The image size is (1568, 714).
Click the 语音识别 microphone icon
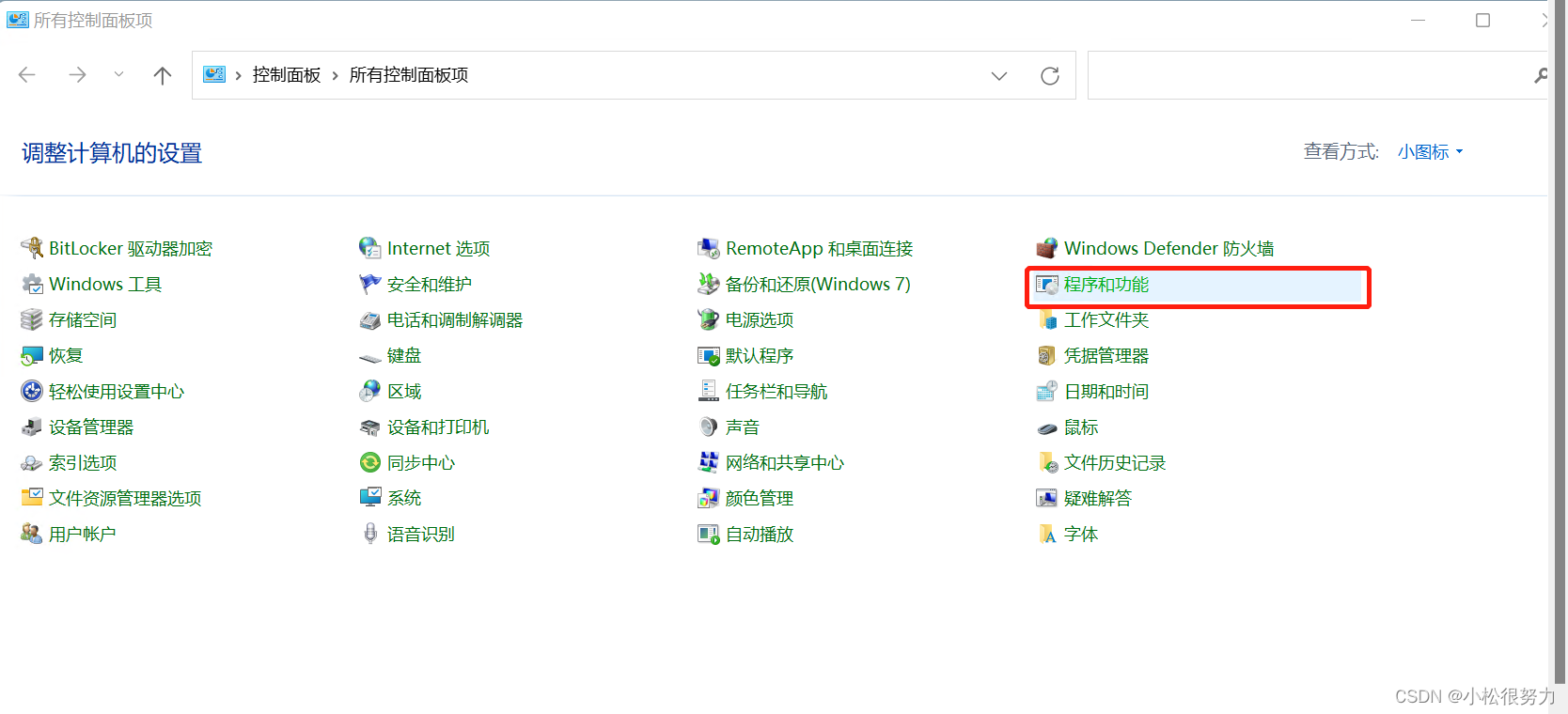(x=370, y=534)
